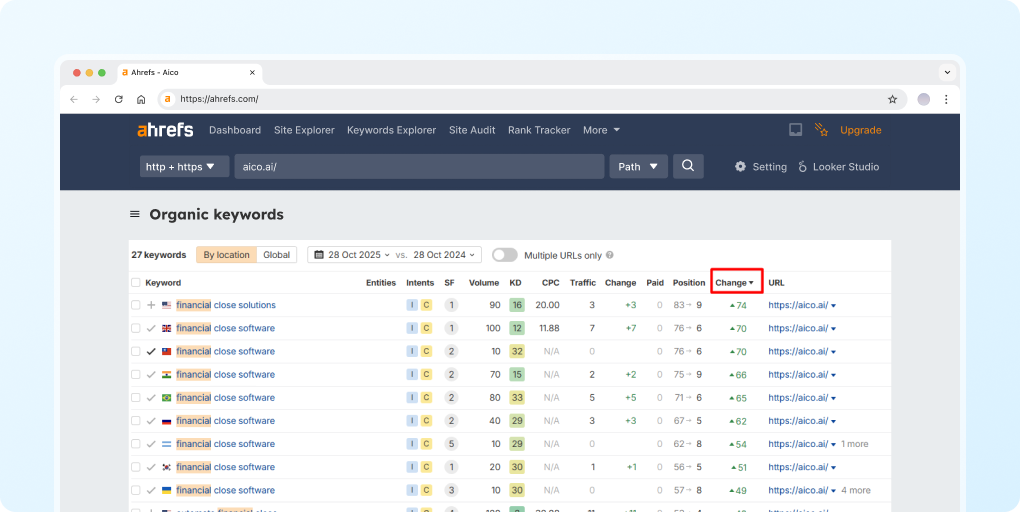The image size is (1020, 512).
Task: Open the Site Explorer menu item
Action: click(x=304, y=130)
